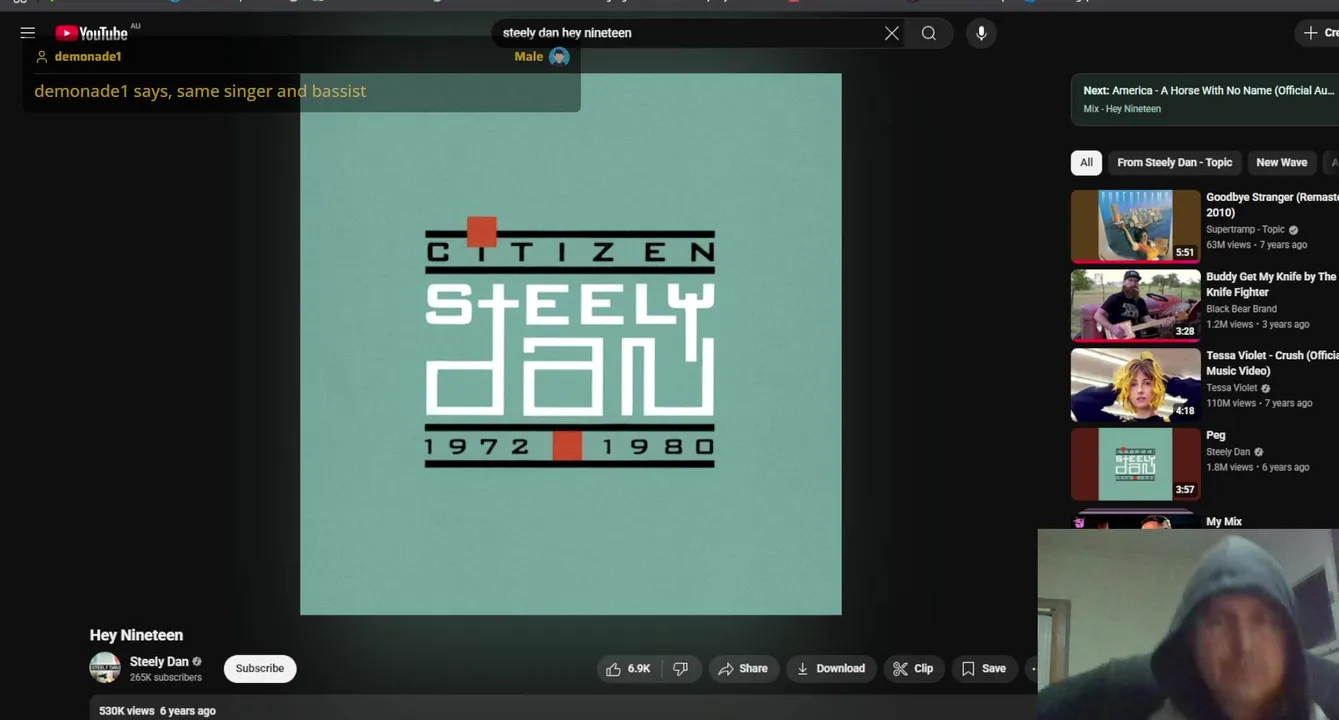Screen dimensions: 1339x720
Task: Create a Clip with scissors button
Action: pyautogui.click(x=913, y=669)
